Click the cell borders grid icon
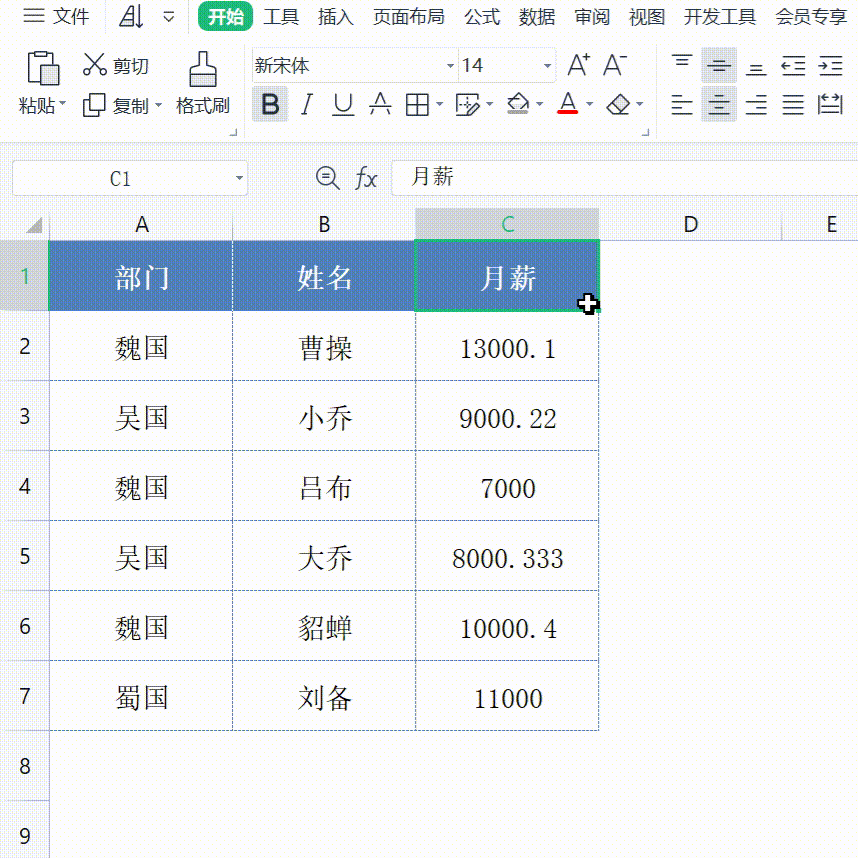 pyautogui.click(x=417, y=104)
